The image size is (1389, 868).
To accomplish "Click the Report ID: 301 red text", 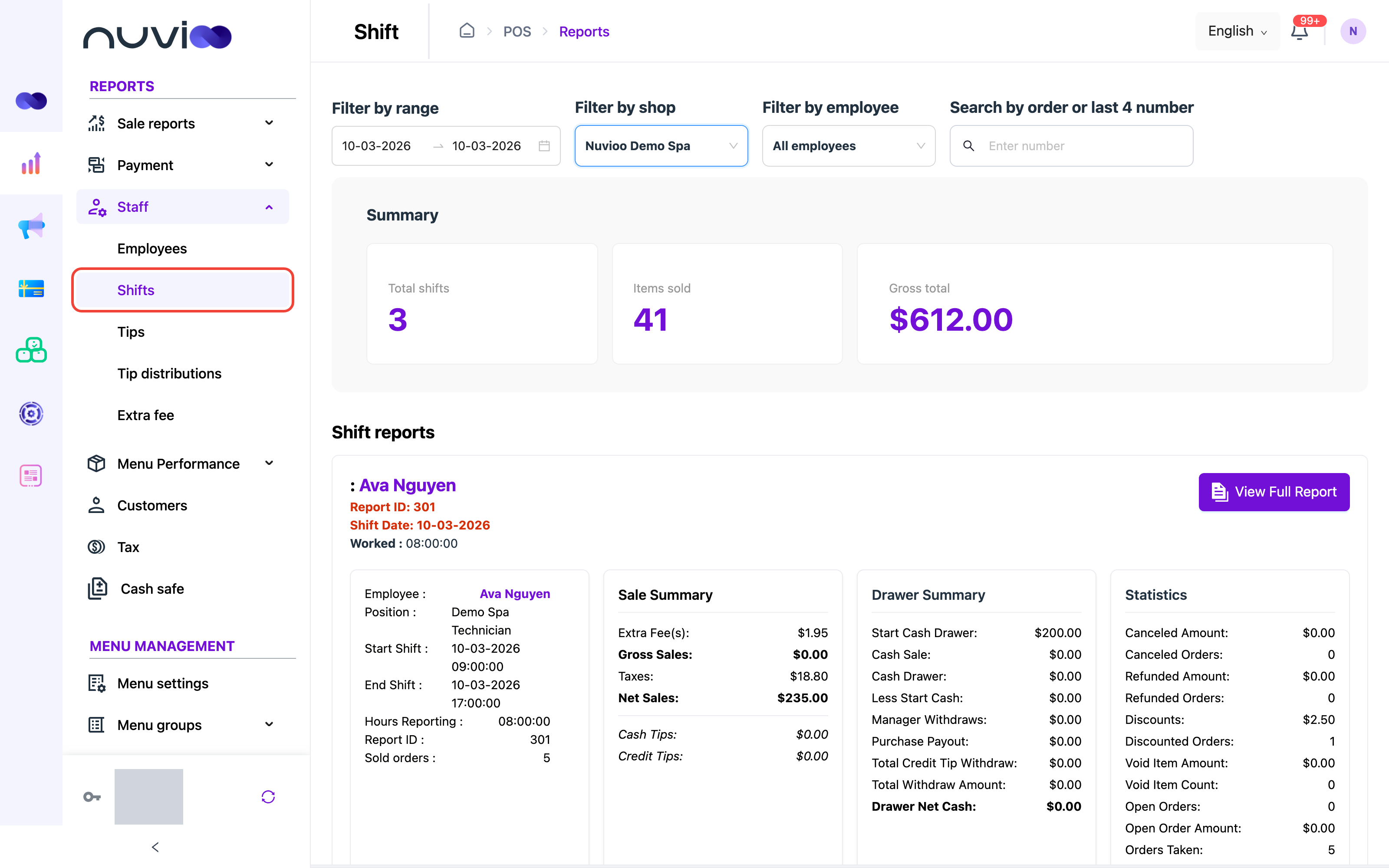I will (x=392, y=507).
